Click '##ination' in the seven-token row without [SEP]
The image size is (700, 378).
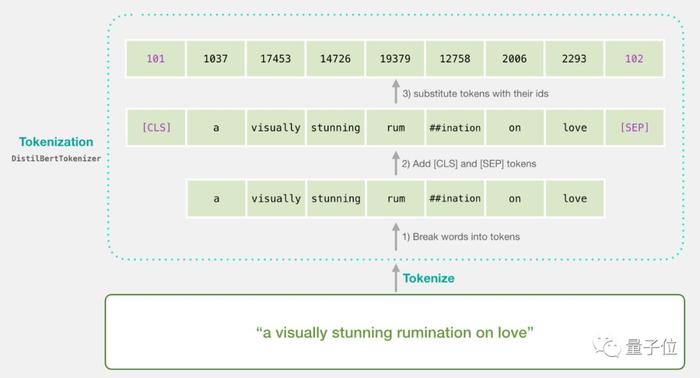tap(455, 199)
